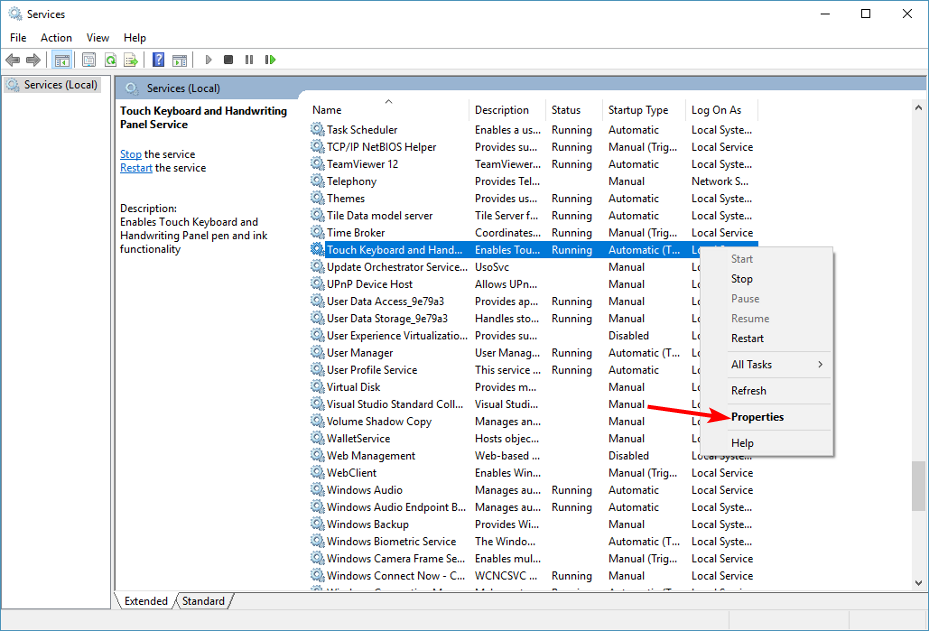Select the Tile Data model server row
Viewport: 929px width, 631px height.
(x=533, y=215)
